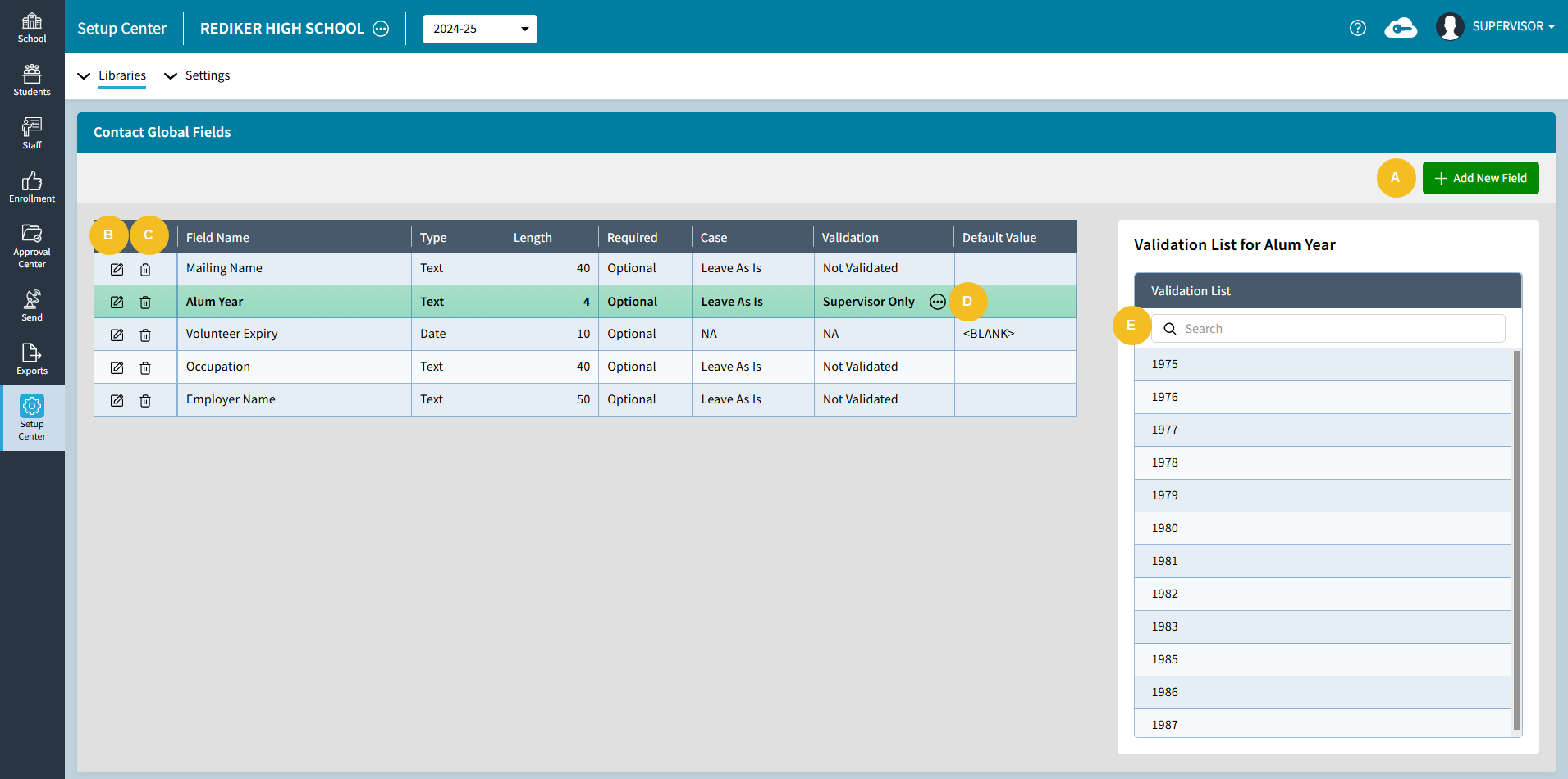The height and width of the screenshot is (779, 1568).
Task: Select the Occupation row name
Action: [217, 367]
